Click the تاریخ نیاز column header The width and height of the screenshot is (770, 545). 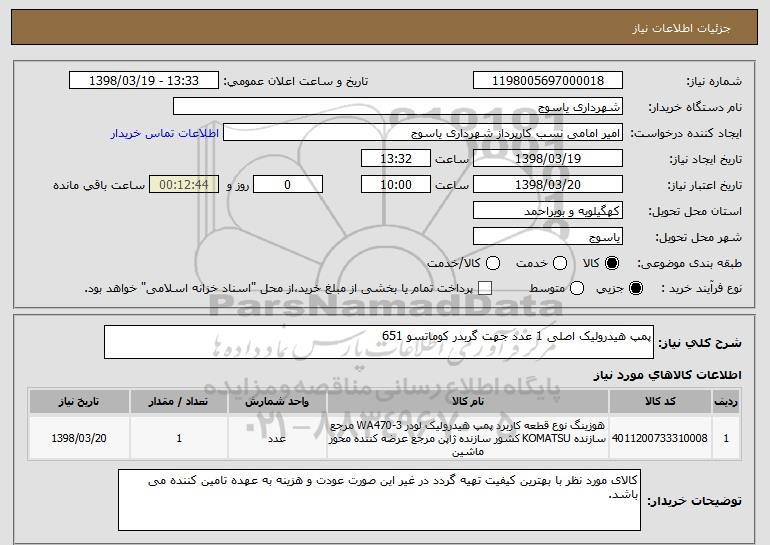tap(79, 402)
